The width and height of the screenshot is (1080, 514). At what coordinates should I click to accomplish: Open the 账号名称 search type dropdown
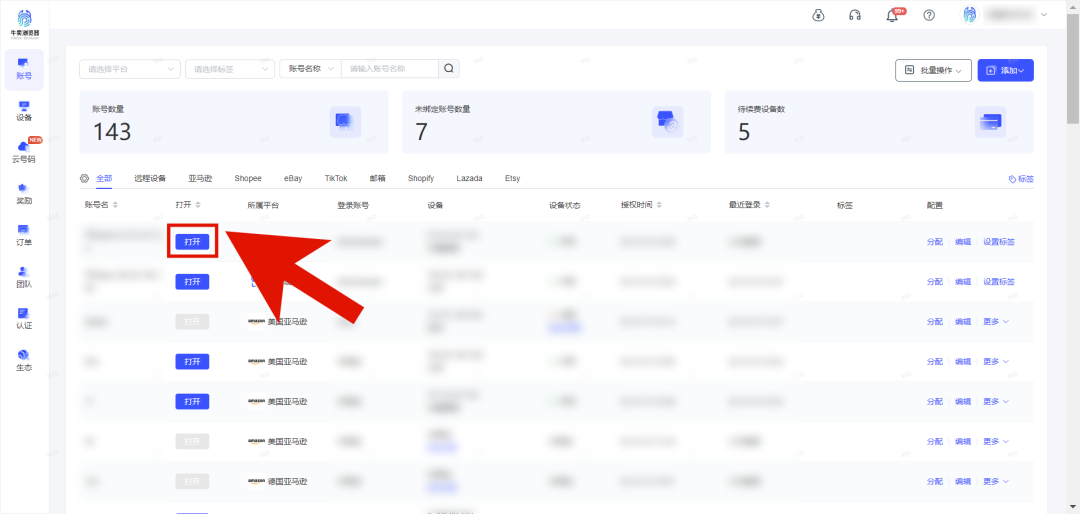pyautogui.click(x=310, y=69)
